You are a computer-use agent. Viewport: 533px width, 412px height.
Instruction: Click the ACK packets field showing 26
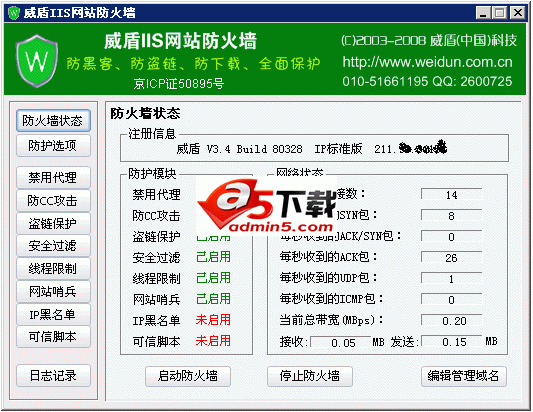click(x=451, y=258)
